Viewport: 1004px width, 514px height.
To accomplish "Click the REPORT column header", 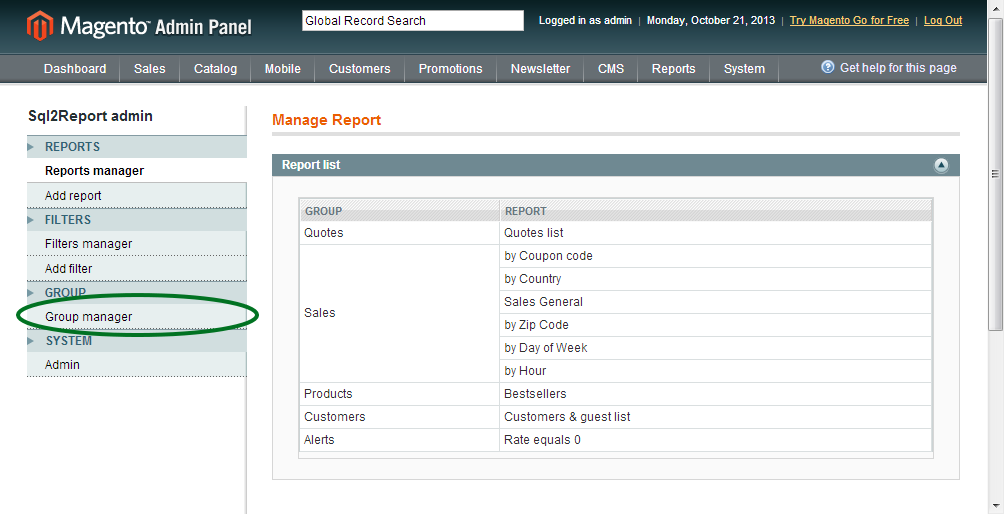I will point(715,211).
